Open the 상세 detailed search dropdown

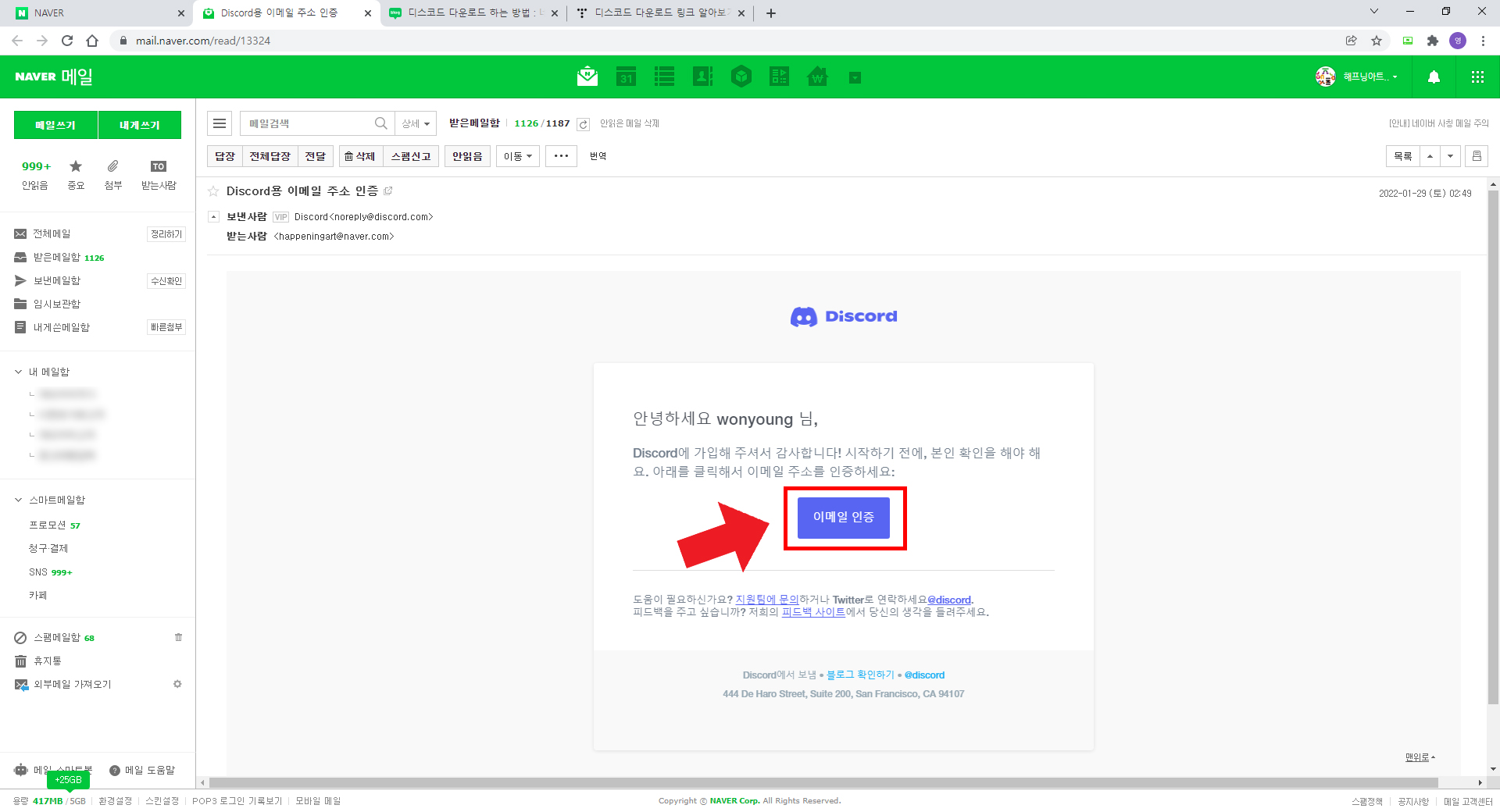point(416,123)
